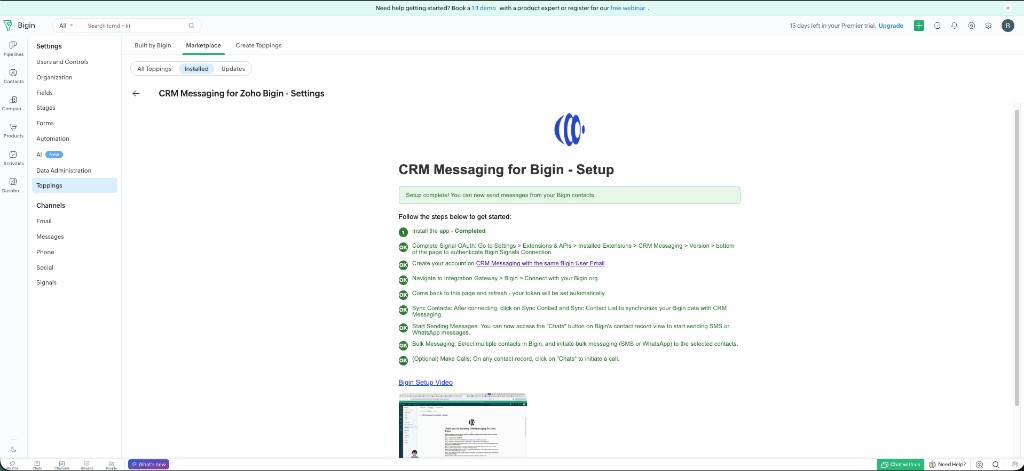Click CRM Messaging for Zoho Bigin - Settings title
This screenshot has height=471, width=1024.
tap(242, 93)
